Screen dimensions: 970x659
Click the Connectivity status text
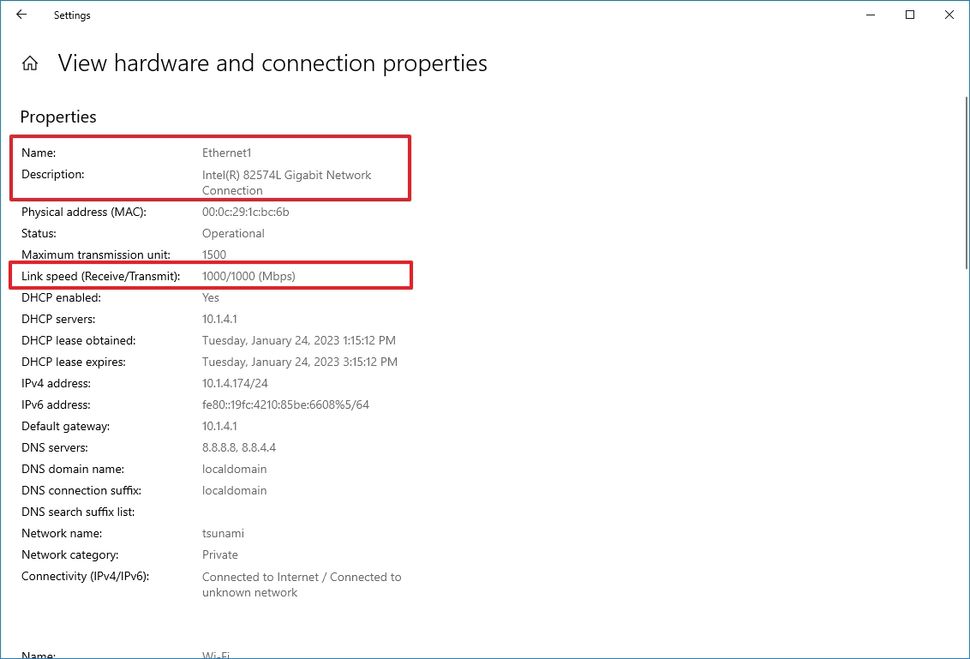tap(302, 576)
